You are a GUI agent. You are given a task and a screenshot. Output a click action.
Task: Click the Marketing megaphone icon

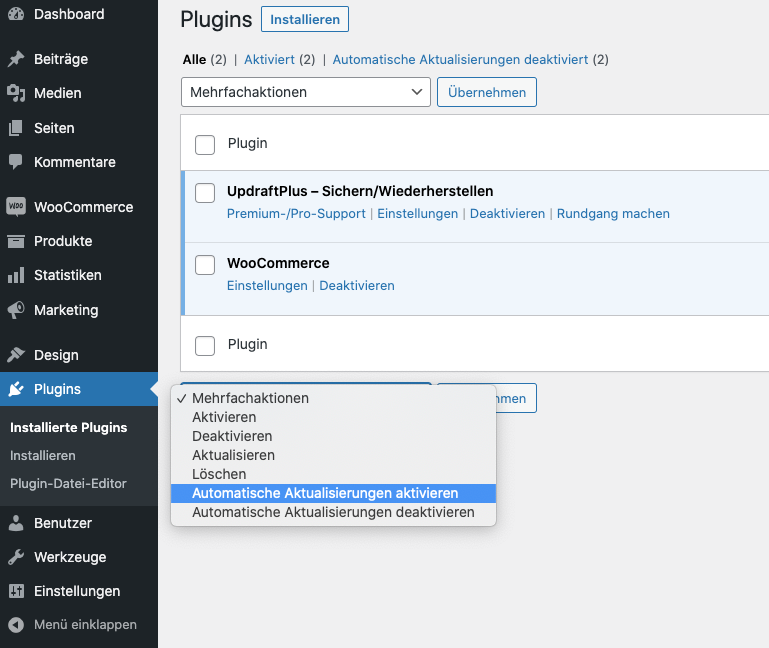[16, 310]
